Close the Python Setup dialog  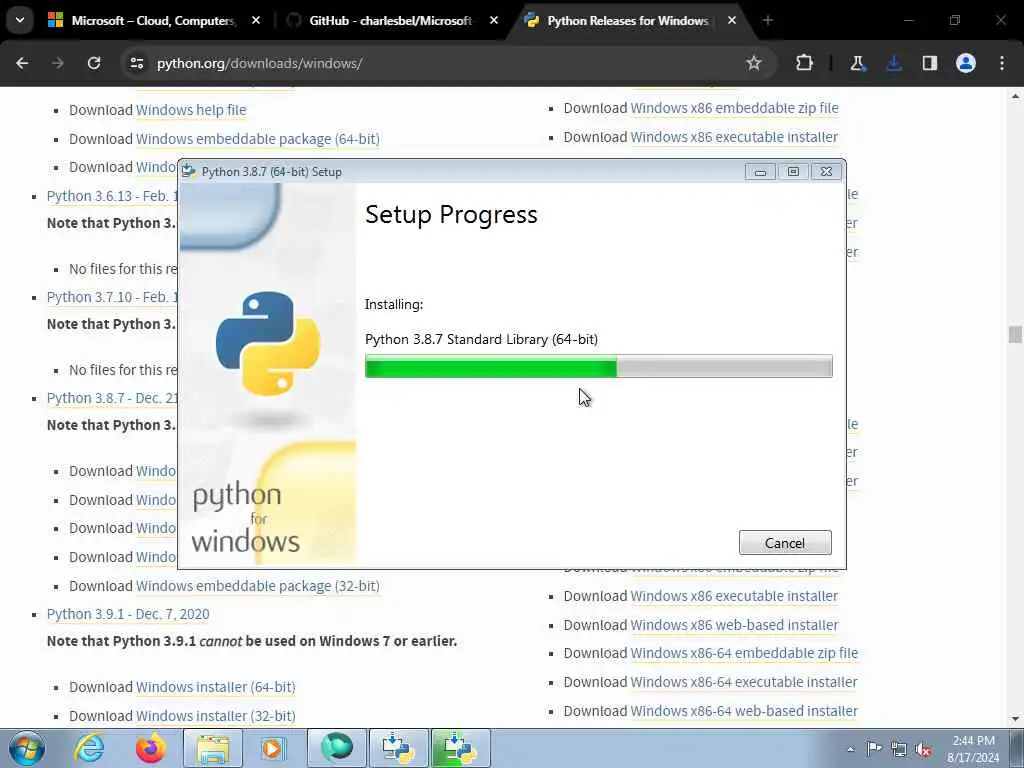pyautogui.click(x=826, y=172)
